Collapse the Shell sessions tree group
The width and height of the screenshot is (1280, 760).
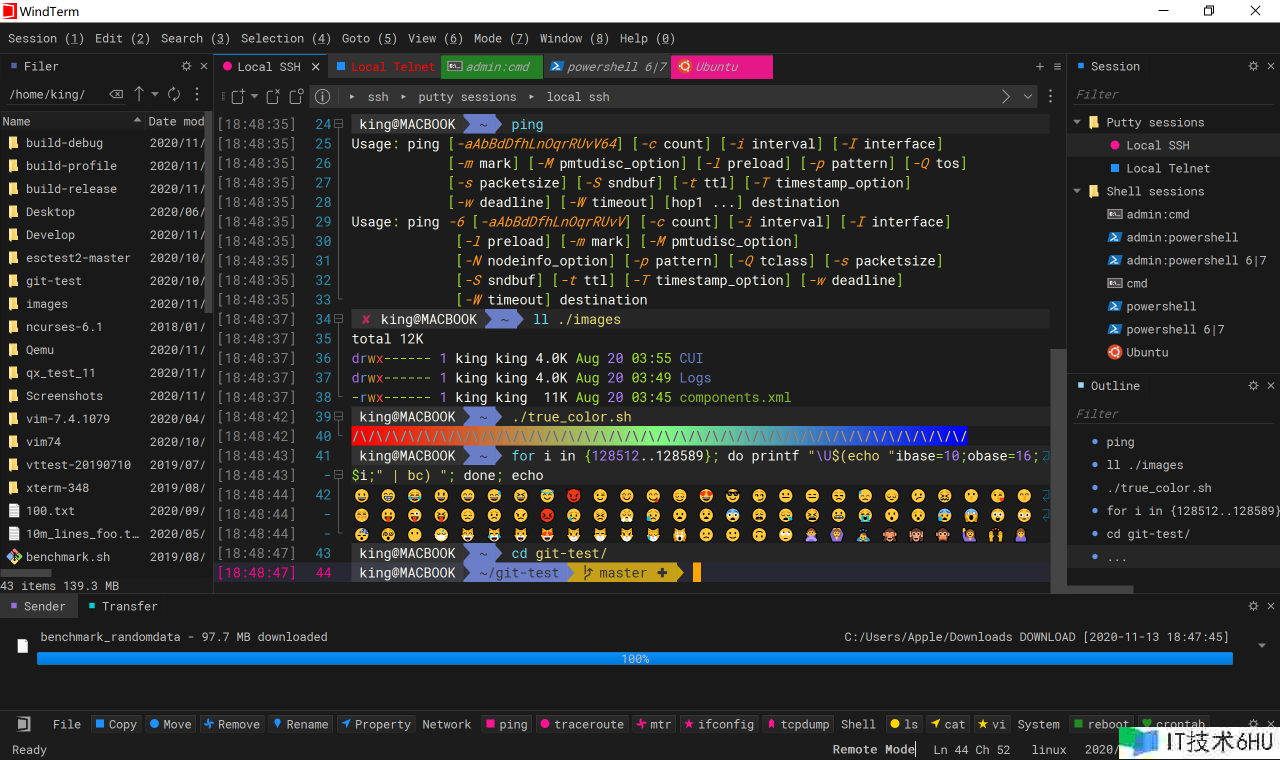pos(1078,191)
